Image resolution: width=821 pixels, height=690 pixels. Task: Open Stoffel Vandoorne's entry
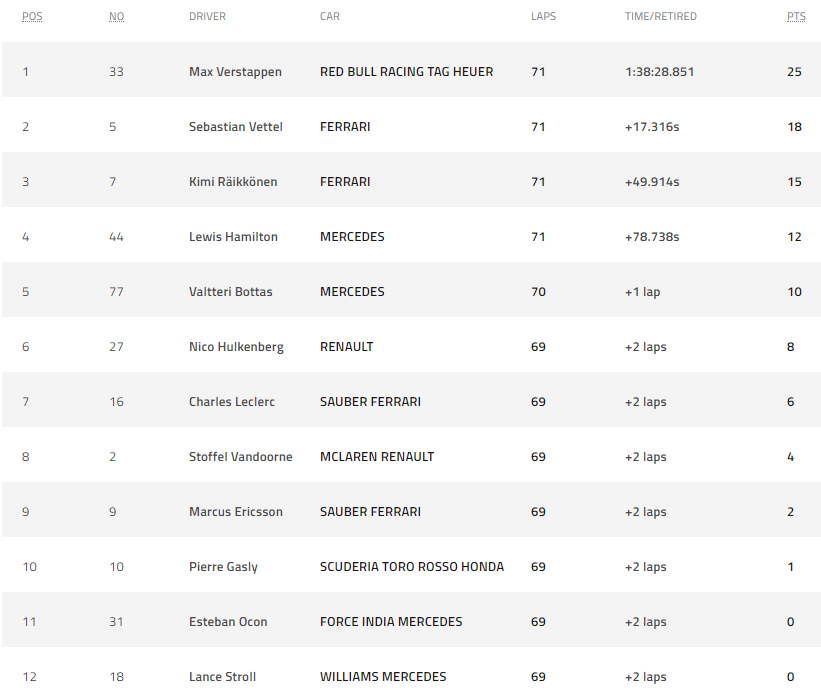[x=240, y=457]
